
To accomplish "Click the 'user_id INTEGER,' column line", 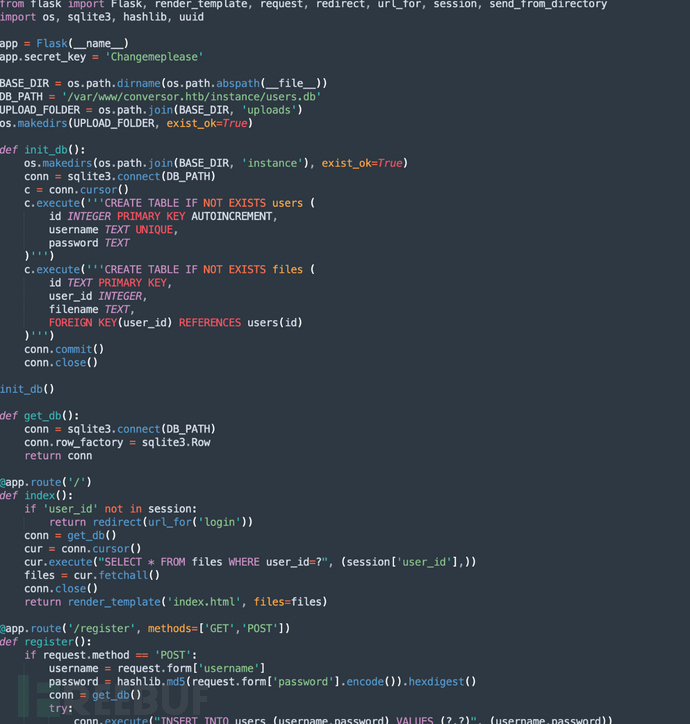I will pos(98,296).
